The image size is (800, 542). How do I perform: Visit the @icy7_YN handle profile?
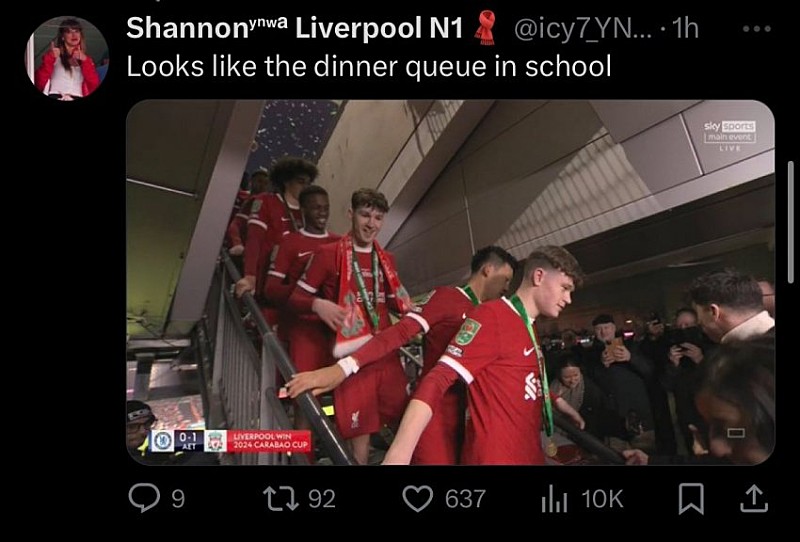(585, 29)
